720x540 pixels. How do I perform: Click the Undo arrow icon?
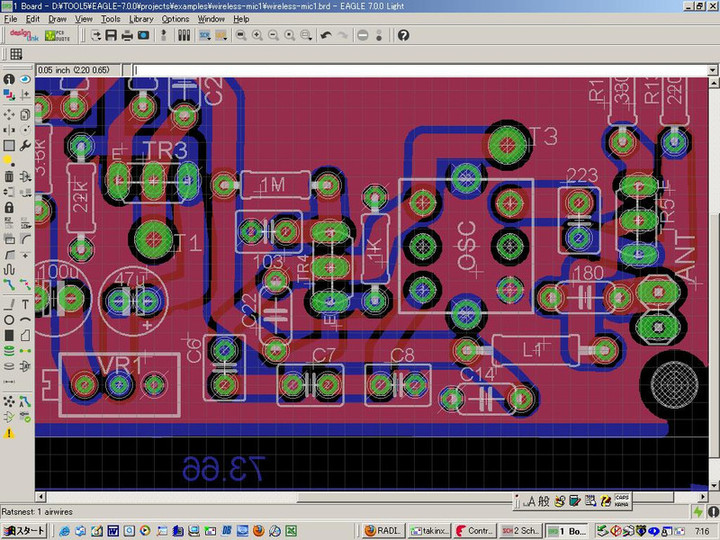[325, 35]
